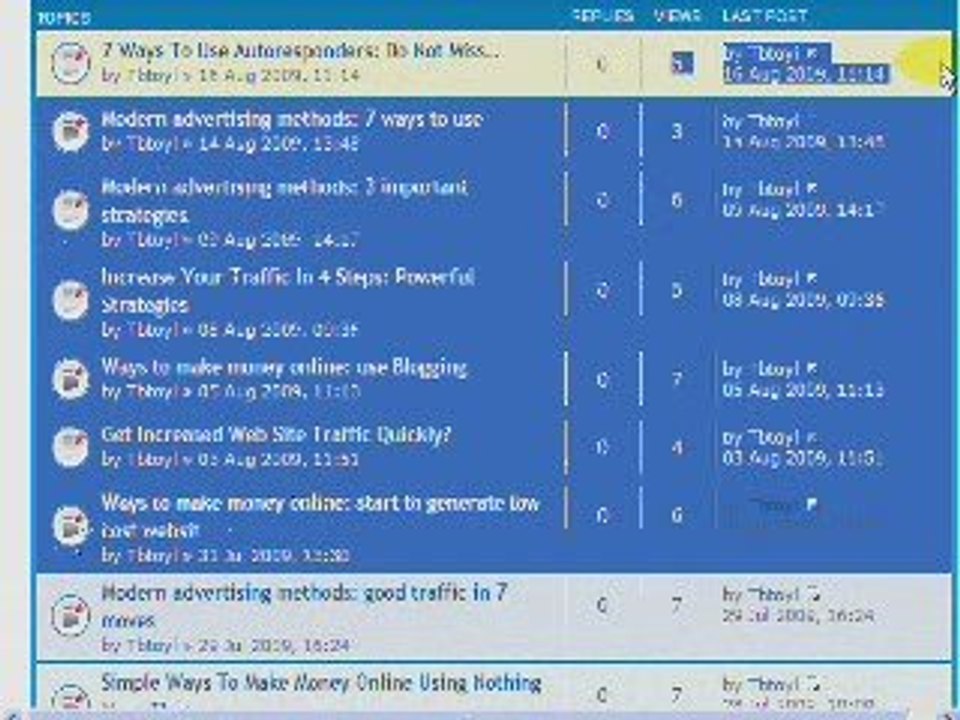Viewport: 960px width, 720px height.
Task: Click highlighted views count in Autoresponders row
Action: 681,63
